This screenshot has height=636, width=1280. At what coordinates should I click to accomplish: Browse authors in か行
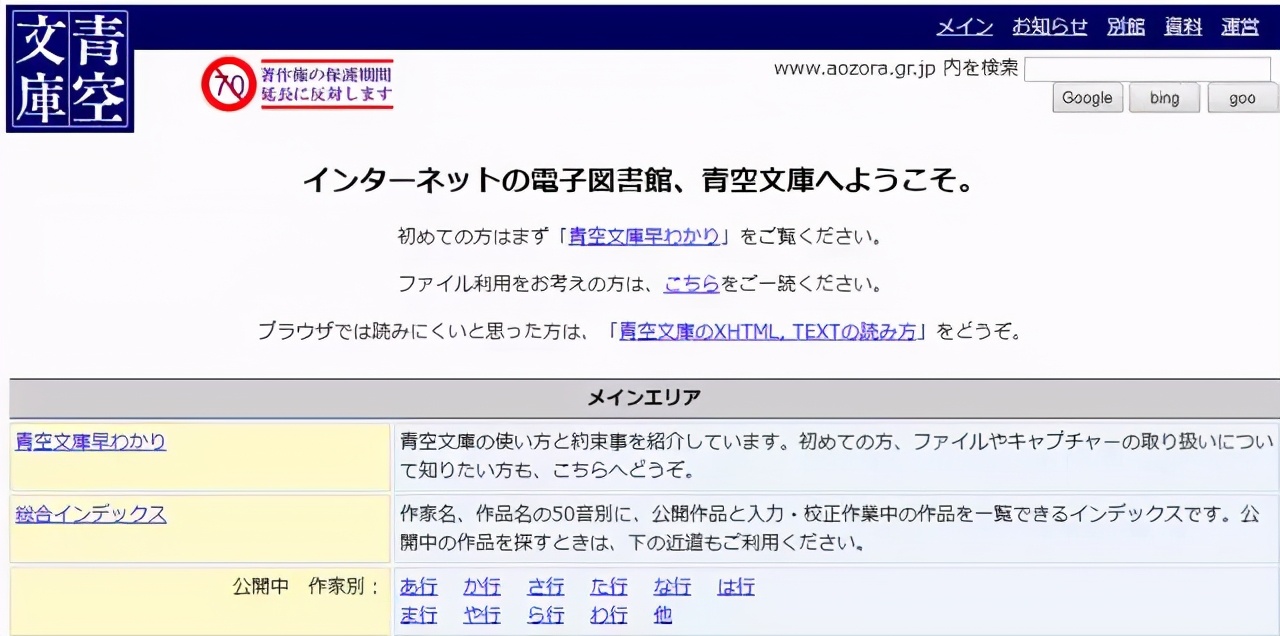tap(482, 587)
